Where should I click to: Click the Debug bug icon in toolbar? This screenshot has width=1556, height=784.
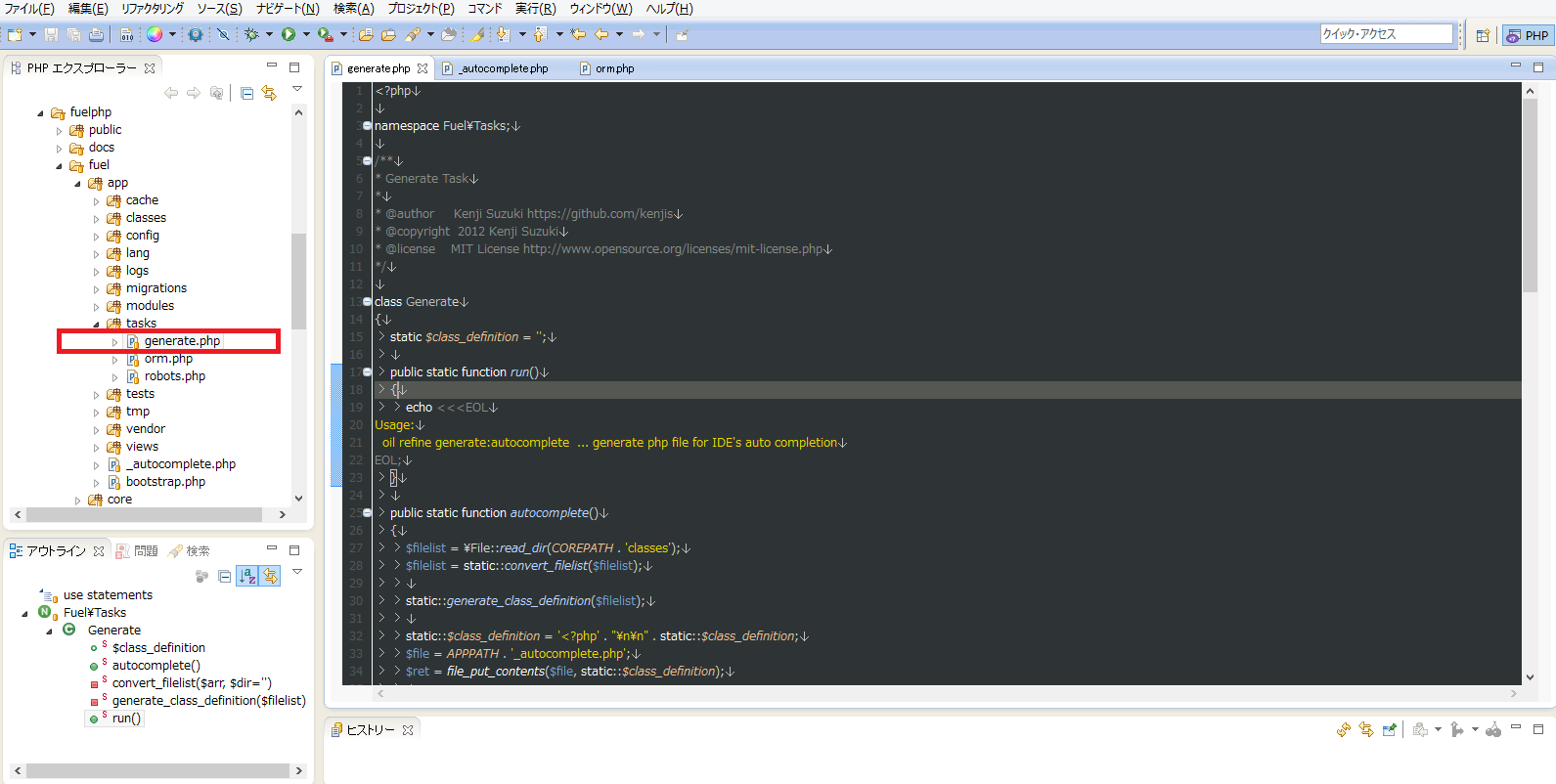[x=251, y=34]
